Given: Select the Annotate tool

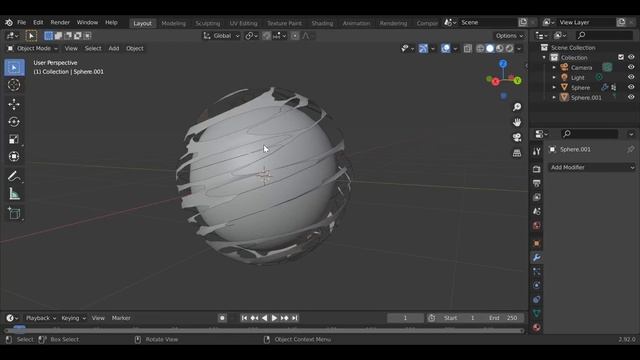Looking at the screenshot, I should [14, 176].
